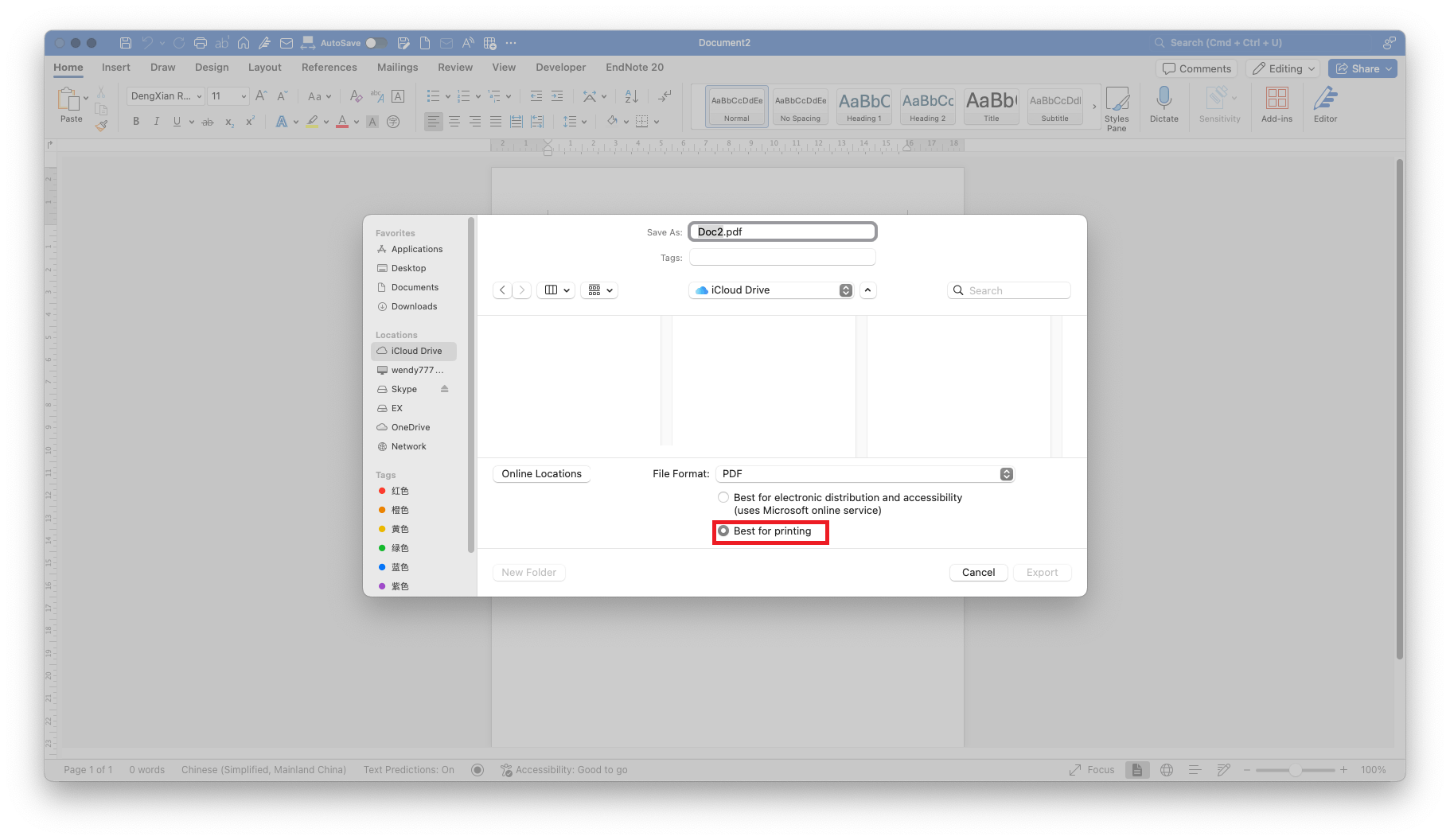Click the Save icon in title bar
1450x840 pixels.
pyautogui.click(x=125, y=43)
